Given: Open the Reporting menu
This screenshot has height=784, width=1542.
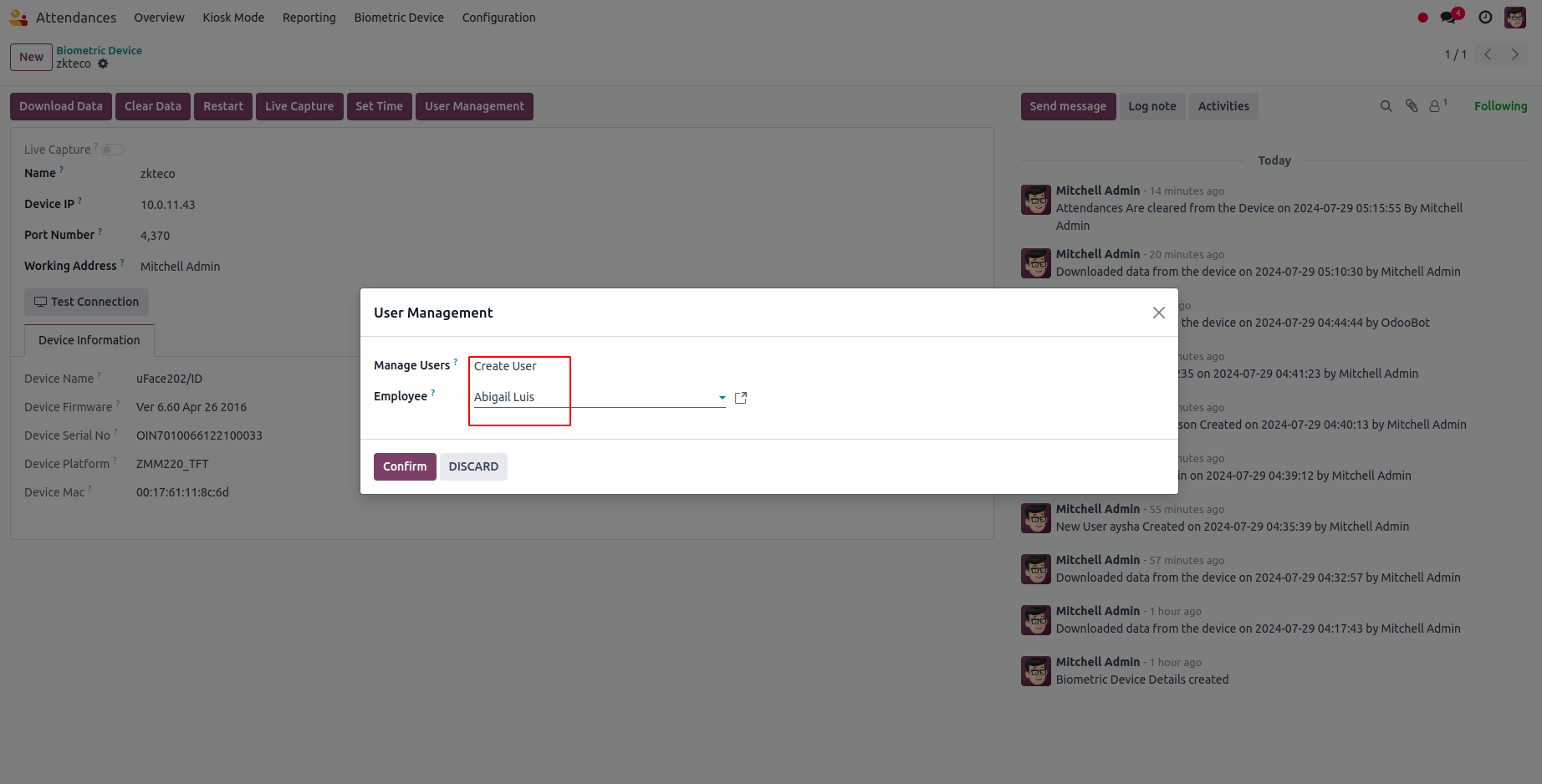Looking at the screenshot, I should (x=309, y=18).
